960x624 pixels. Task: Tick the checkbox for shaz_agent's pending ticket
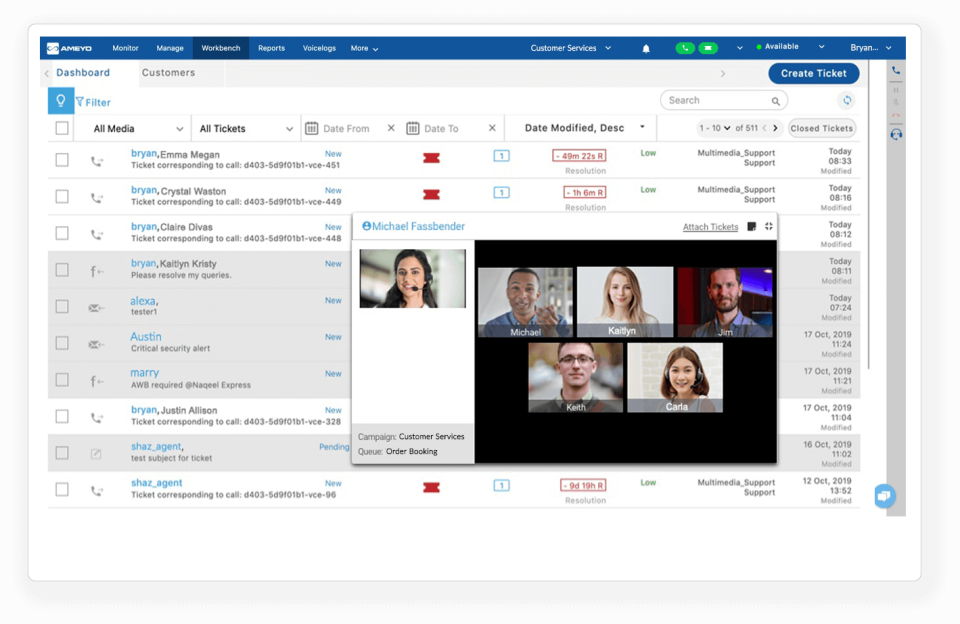tap(62, 452)
